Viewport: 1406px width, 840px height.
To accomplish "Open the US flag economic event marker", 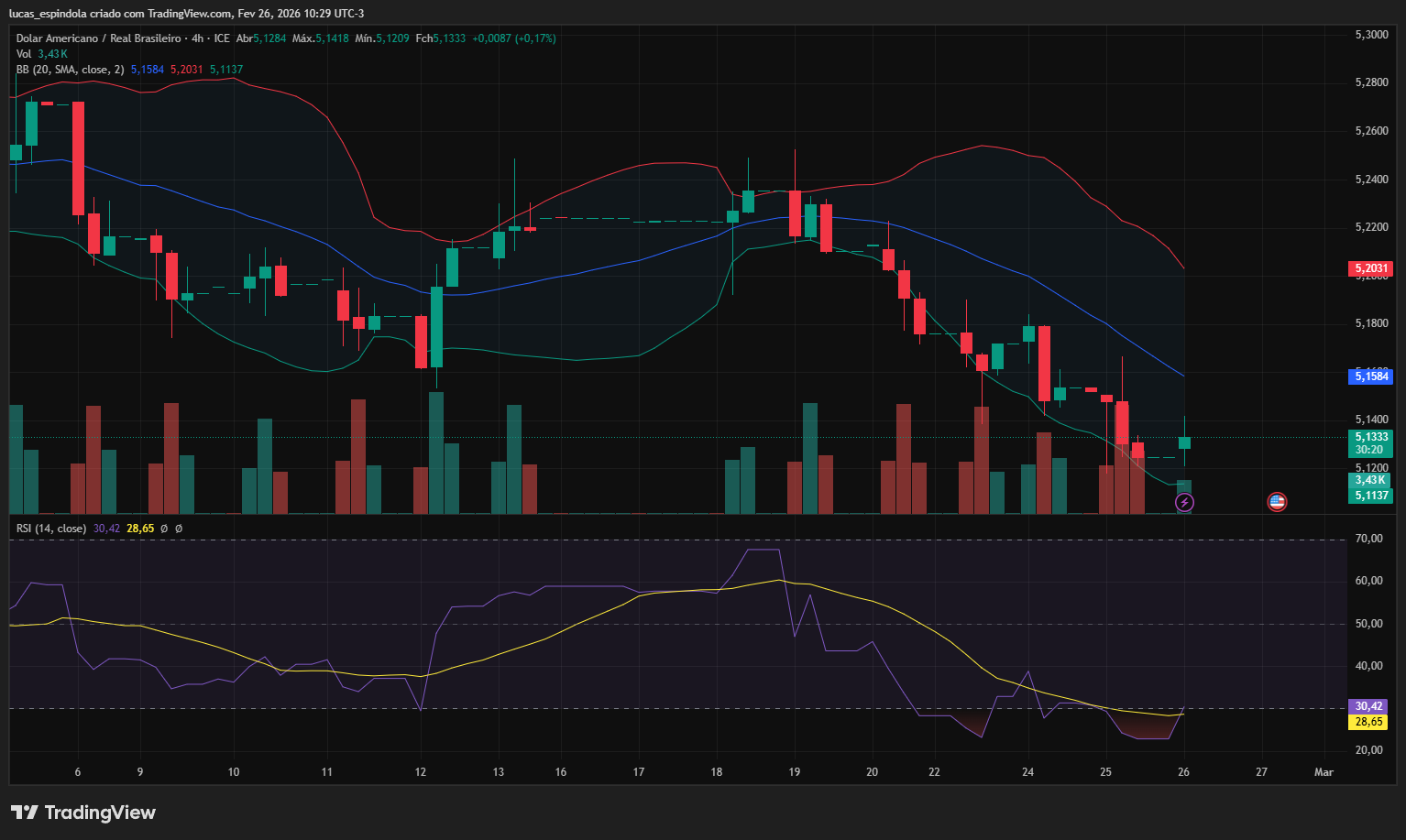I will pos(1277,501).
